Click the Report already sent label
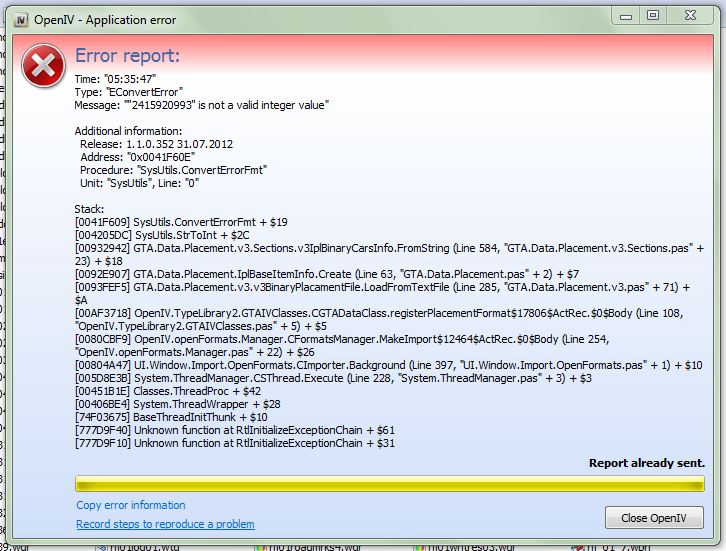Viewport: 726px width, 551px height. tap(646, 464)
